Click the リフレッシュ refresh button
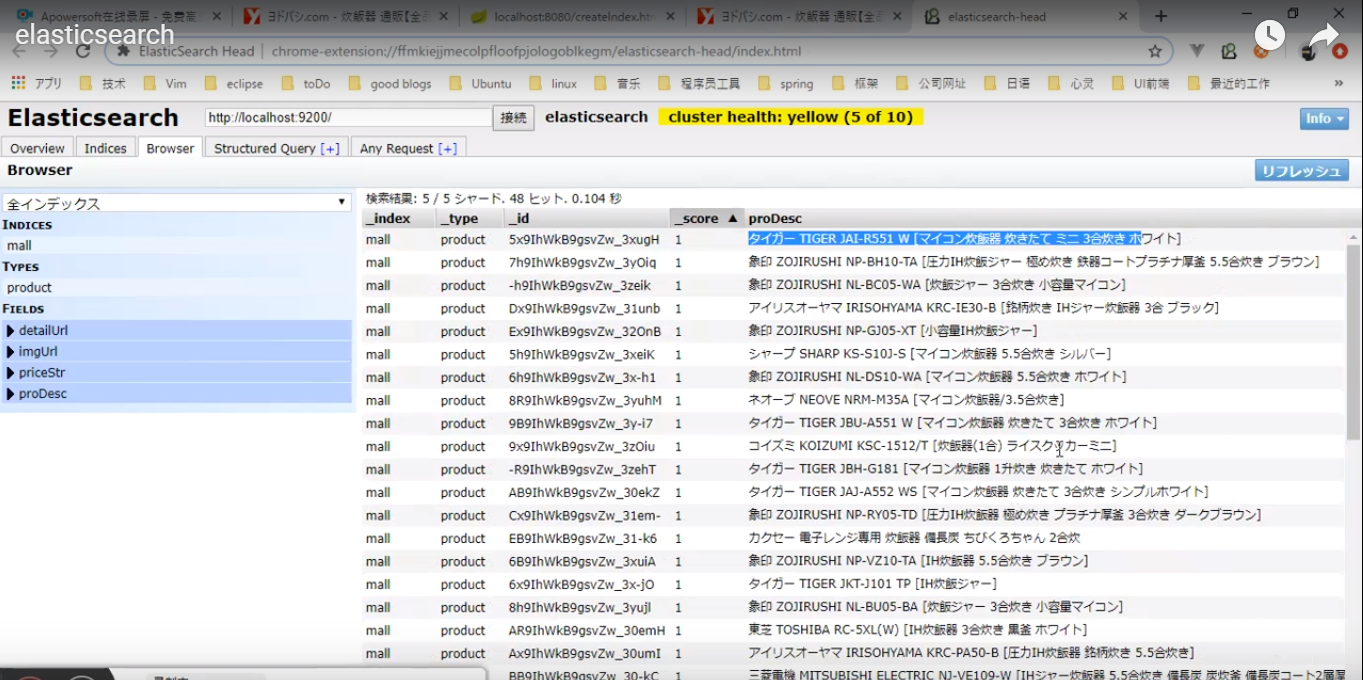 (x=1302, y=171)
